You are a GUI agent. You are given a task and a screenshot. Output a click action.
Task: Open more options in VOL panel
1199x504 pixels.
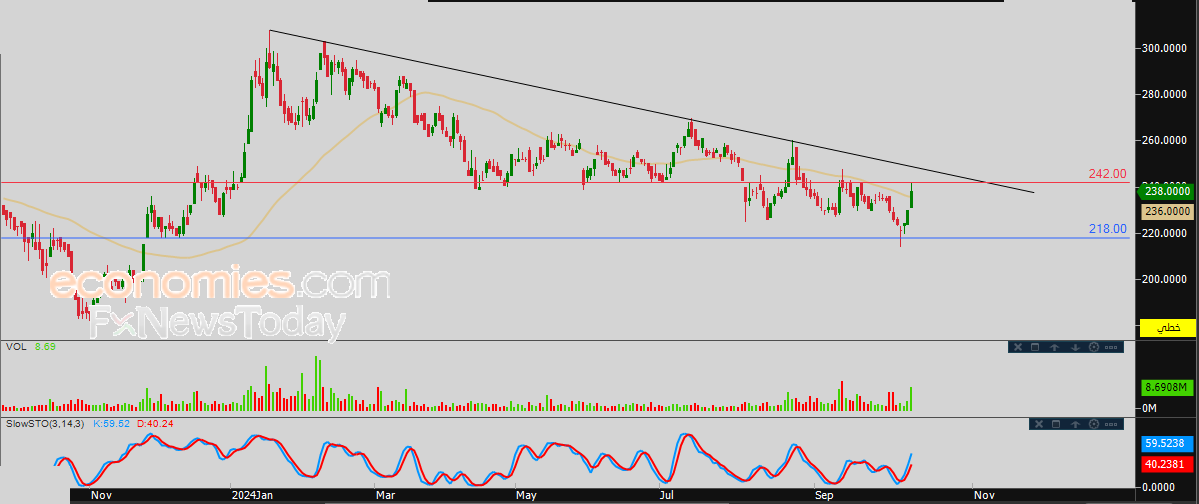(x=1111, y=347)
